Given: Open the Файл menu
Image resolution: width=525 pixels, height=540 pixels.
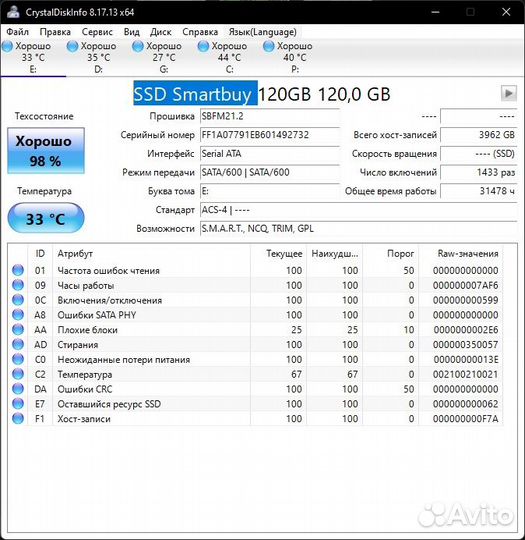Looking at the screenshot, I should click(x=18, y=32).
